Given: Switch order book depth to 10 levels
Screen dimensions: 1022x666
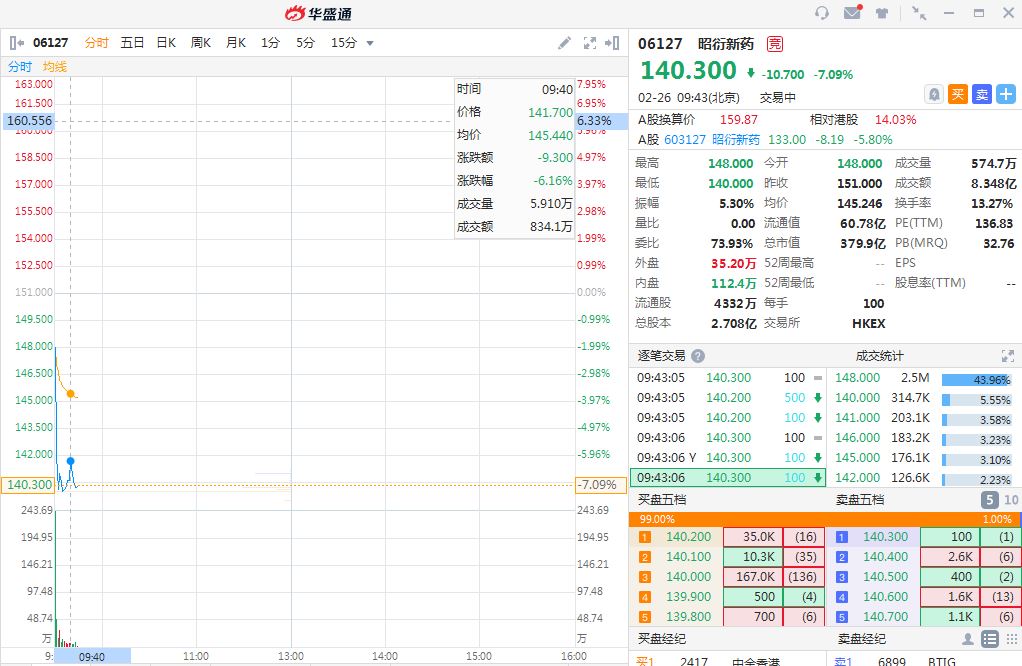Looking at the screenshot, I should pyautogui.click(x=1010, y=500).
